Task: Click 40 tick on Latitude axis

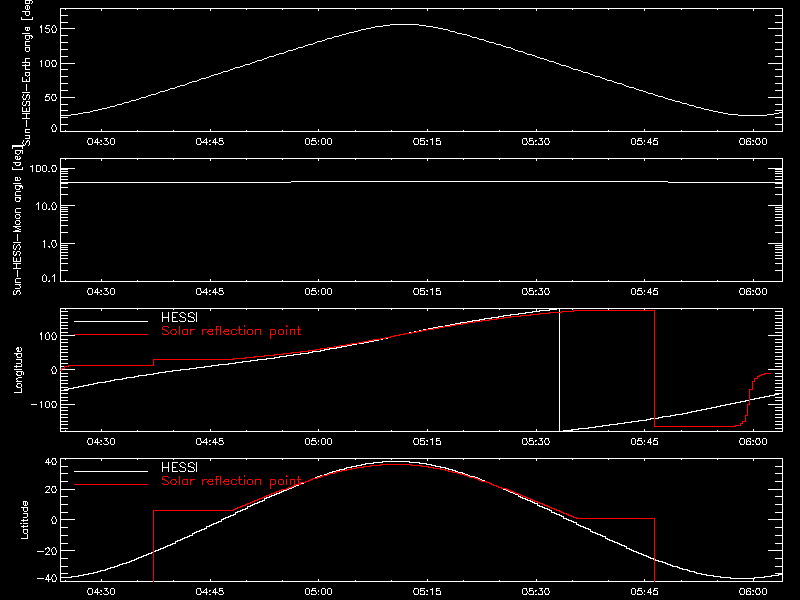Action: [x=52, y=462]
